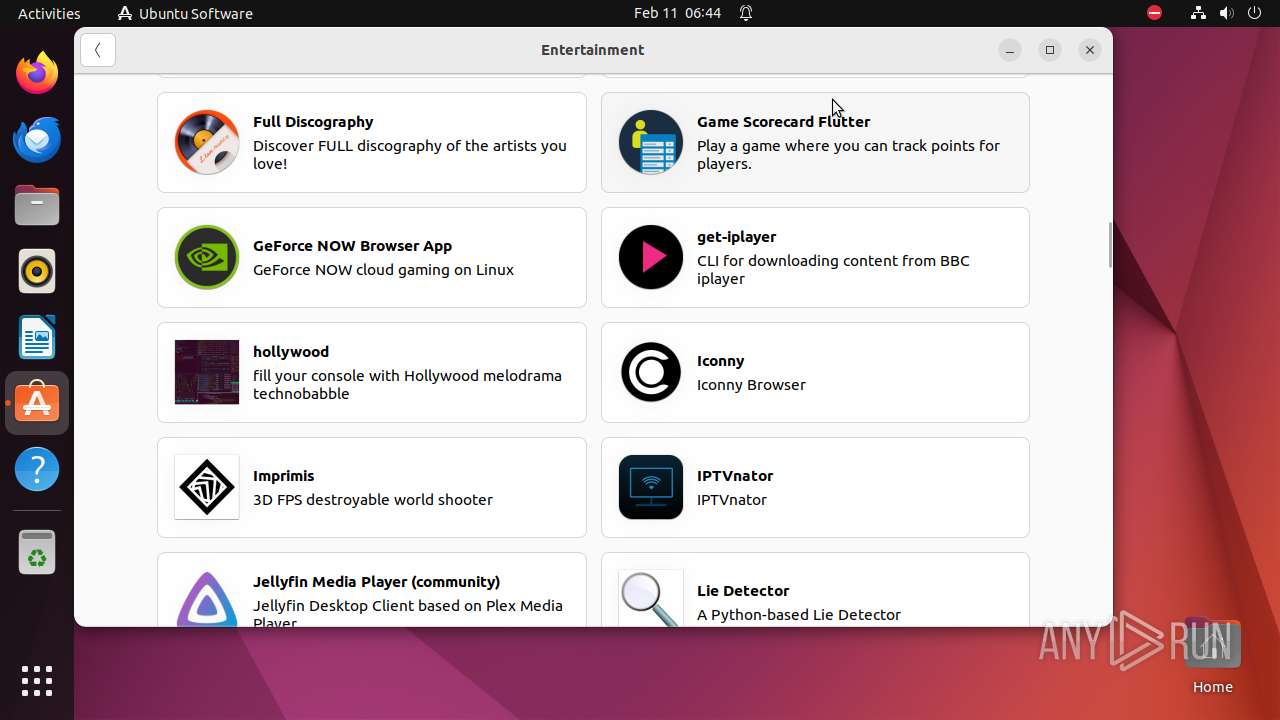Image resolution: width=1280 pixels, height=720 pixels.
Task: Click the 3D FPS destroyable world shooter text
Action: 373,500
